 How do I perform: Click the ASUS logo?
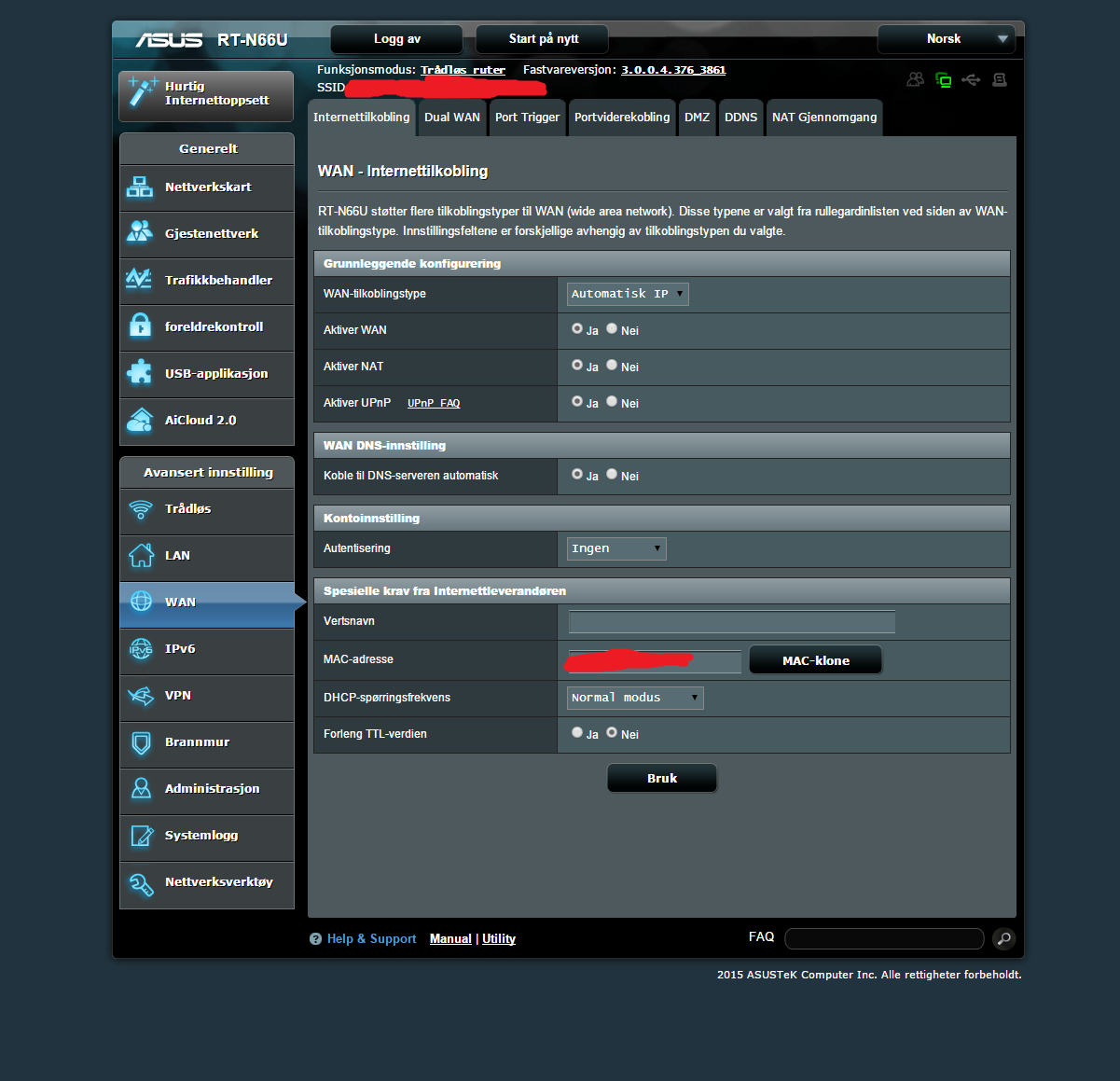point(169,40)
